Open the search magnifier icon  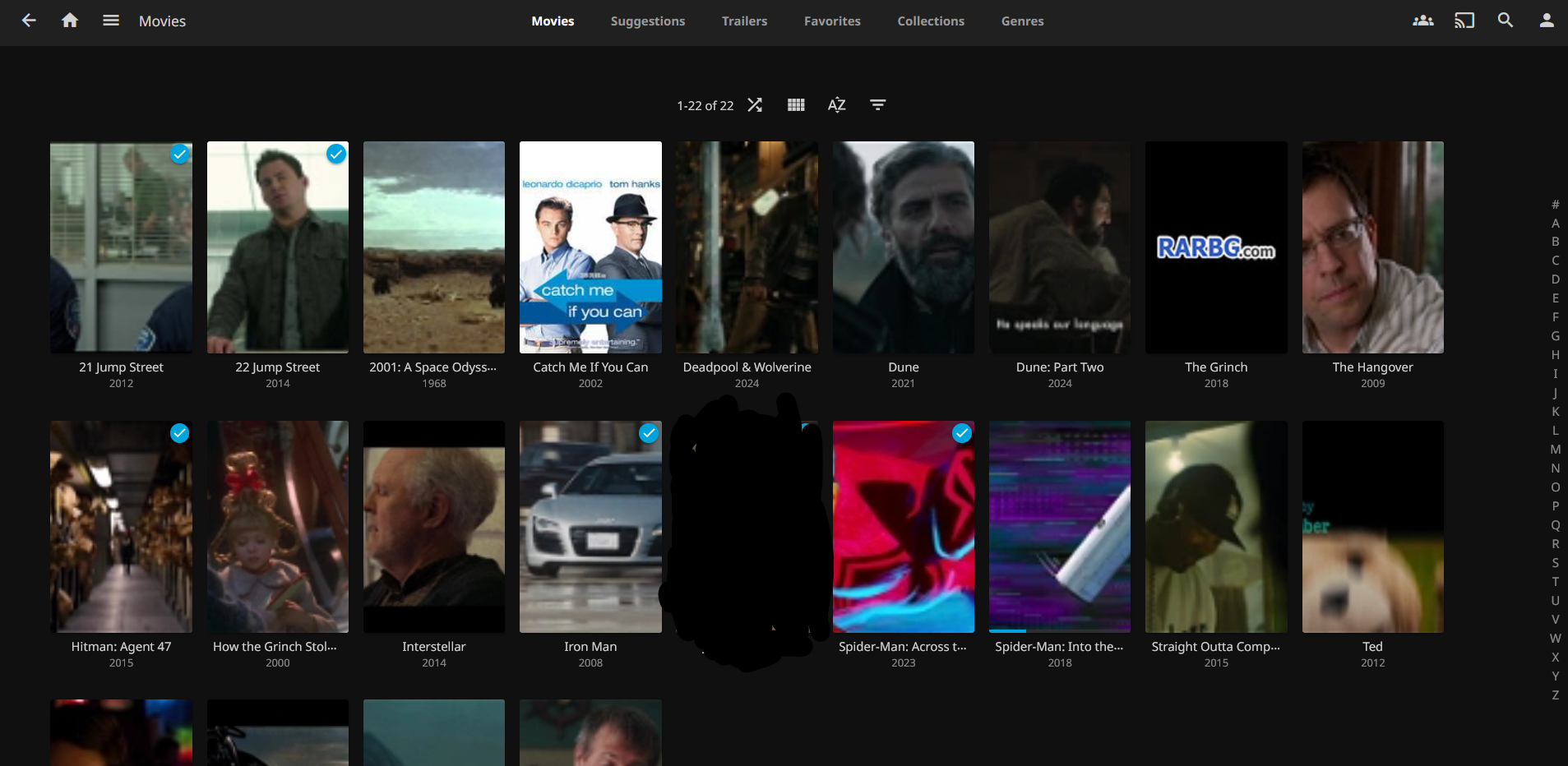1505,21
